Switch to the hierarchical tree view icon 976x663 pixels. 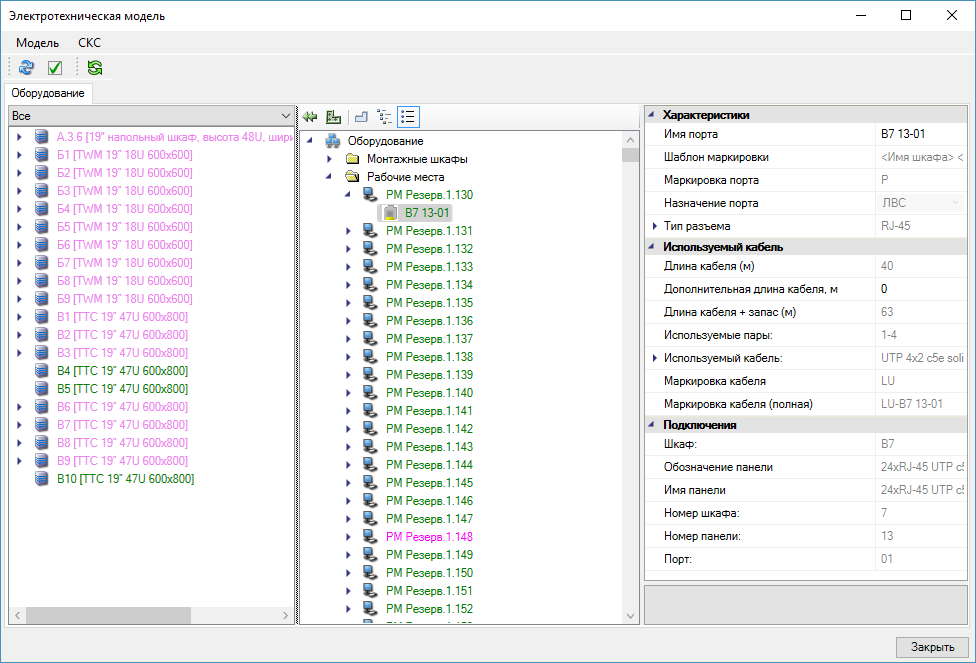[x=385, y=116]
